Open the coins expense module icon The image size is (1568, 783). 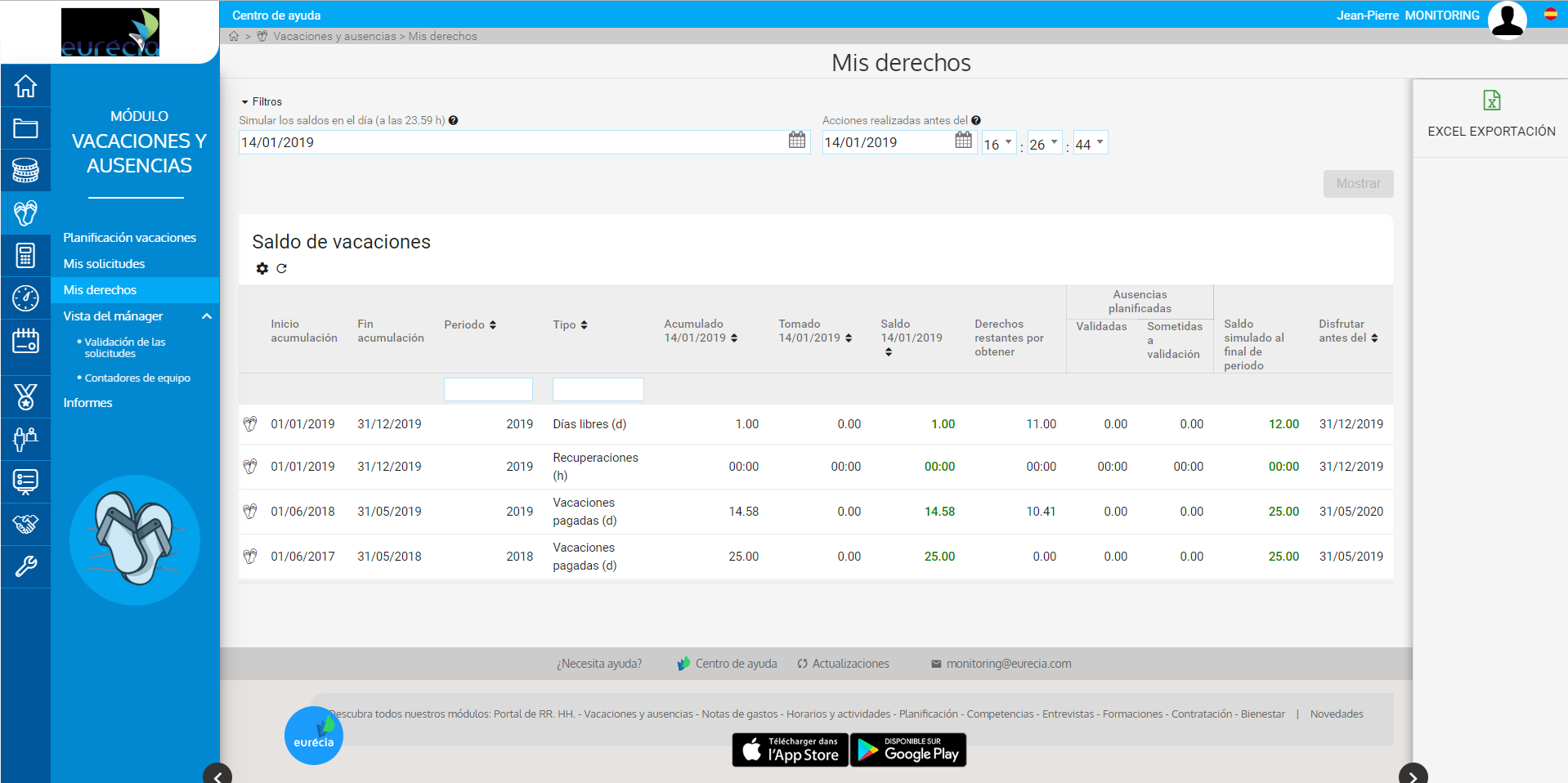pos(25,171)
